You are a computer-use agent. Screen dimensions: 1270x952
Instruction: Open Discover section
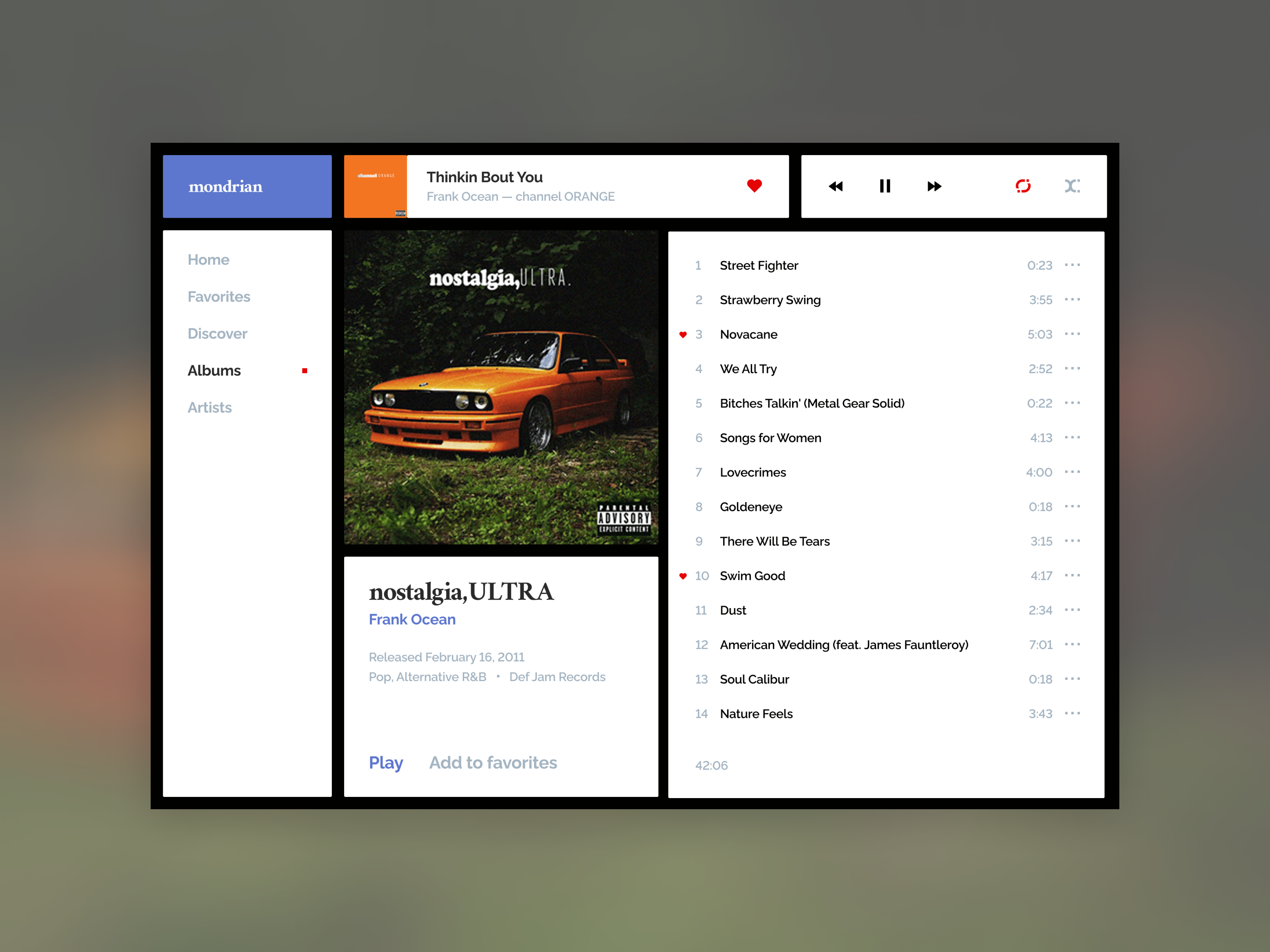[217, 334]
